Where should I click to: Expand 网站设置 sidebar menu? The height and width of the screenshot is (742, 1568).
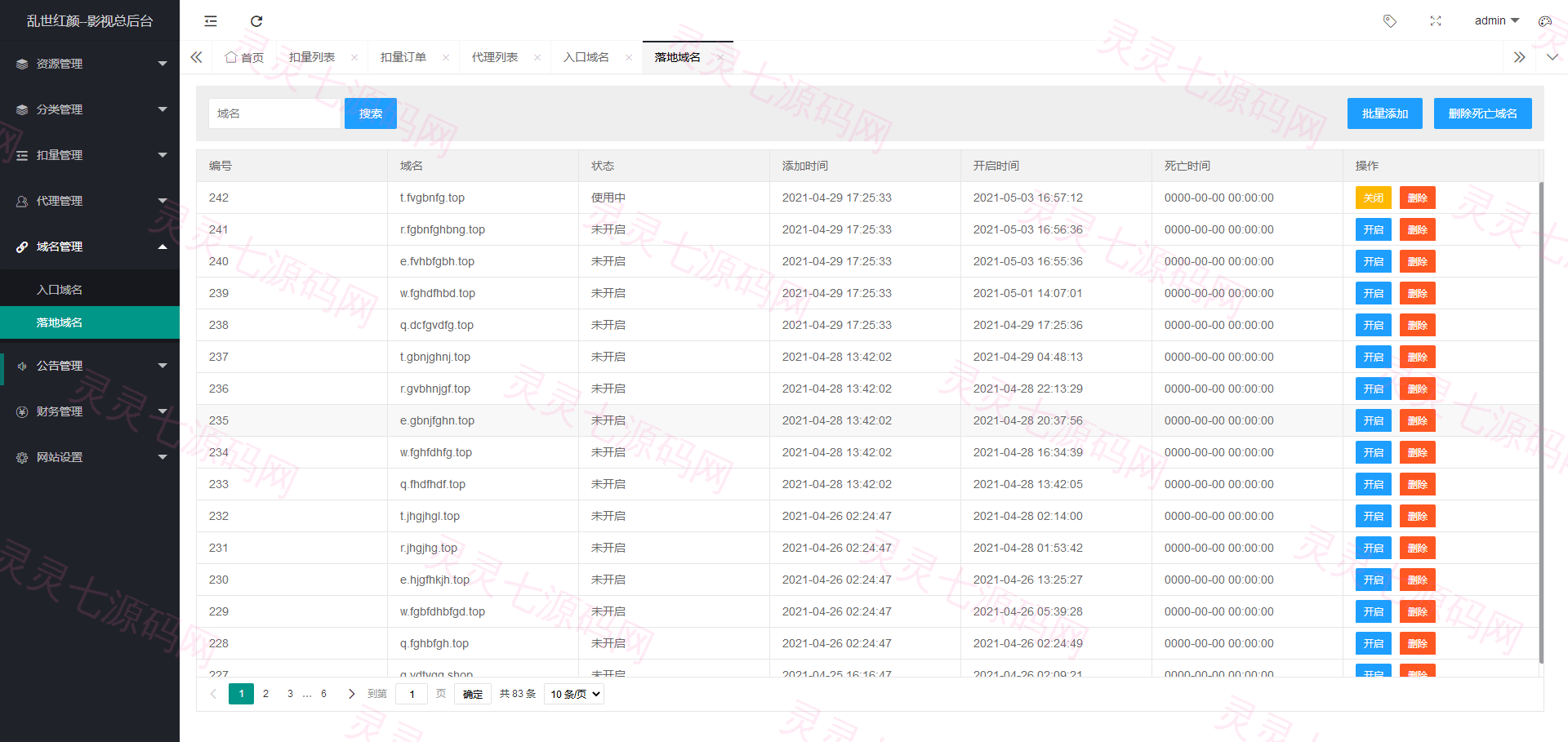pos(90,457)
